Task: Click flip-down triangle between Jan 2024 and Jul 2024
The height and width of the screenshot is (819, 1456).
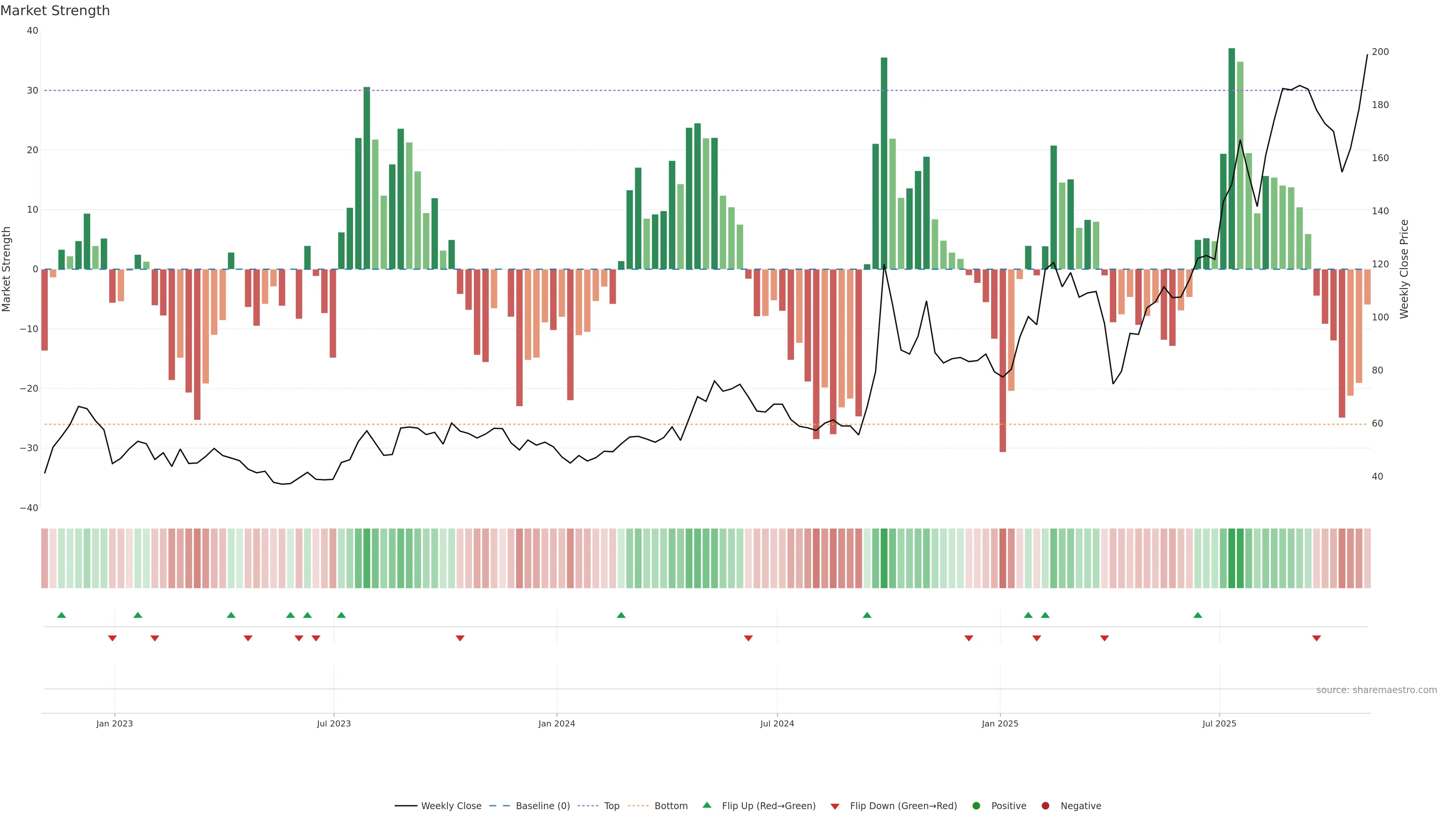Action: (748, 638)
